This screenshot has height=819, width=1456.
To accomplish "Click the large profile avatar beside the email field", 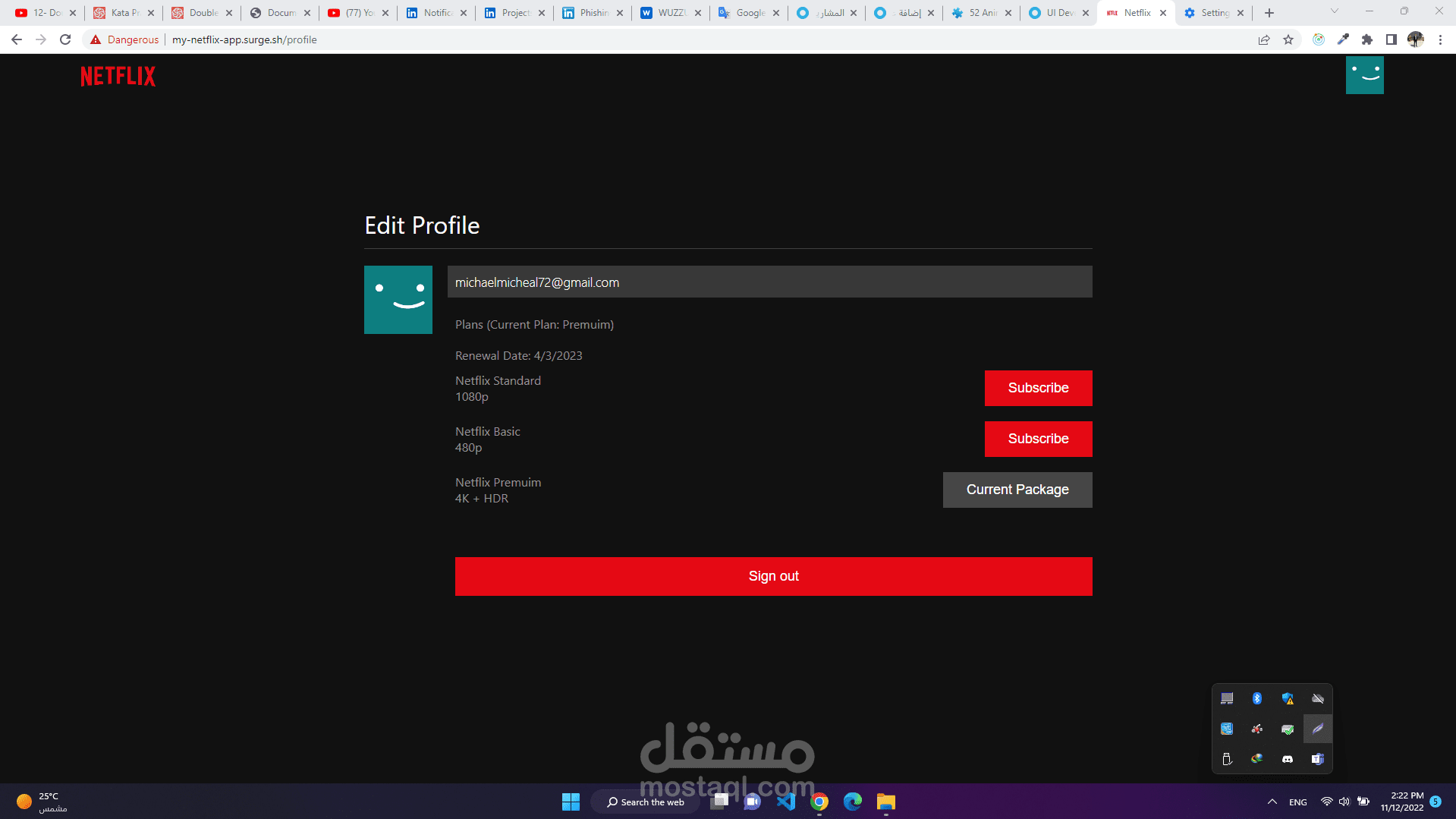I will coord(398,300).
